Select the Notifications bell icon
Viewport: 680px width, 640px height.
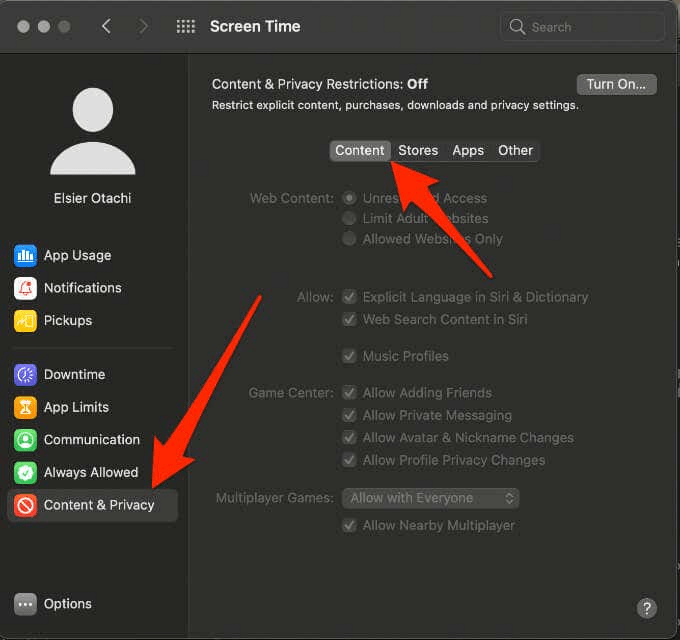pos(25,288)
